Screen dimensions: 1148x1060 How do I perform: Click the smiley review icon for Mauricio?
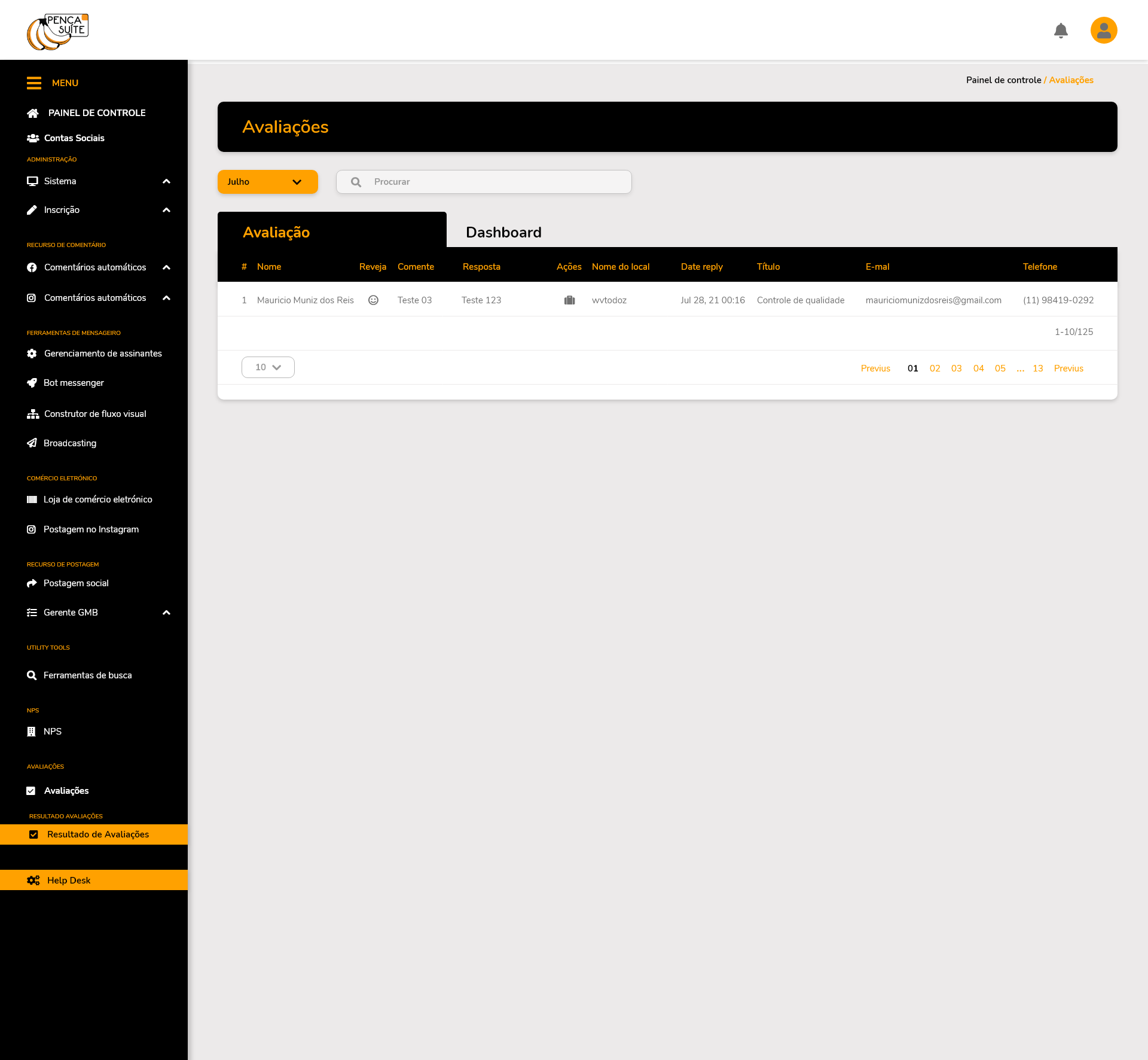click(373, 300)
